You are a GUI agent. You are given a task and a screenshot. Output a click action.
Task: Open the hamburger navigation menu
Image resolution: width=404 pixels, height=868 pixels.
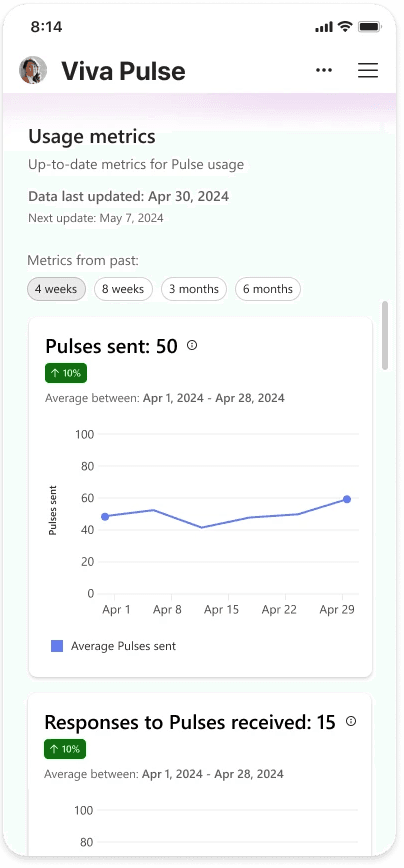click(x=367, y=70)
